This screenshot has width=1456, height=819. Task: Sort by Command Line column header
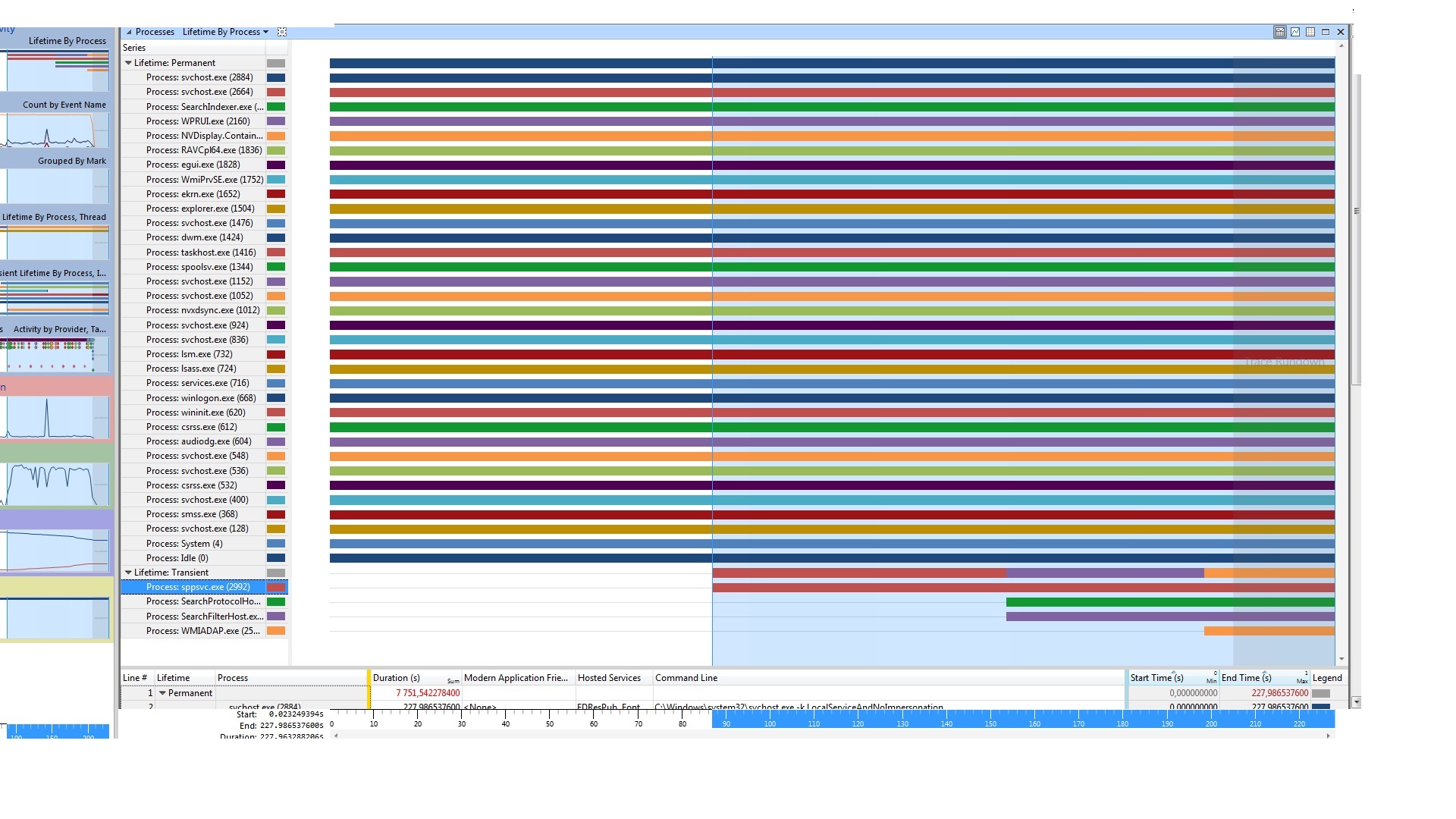[686, 678]
